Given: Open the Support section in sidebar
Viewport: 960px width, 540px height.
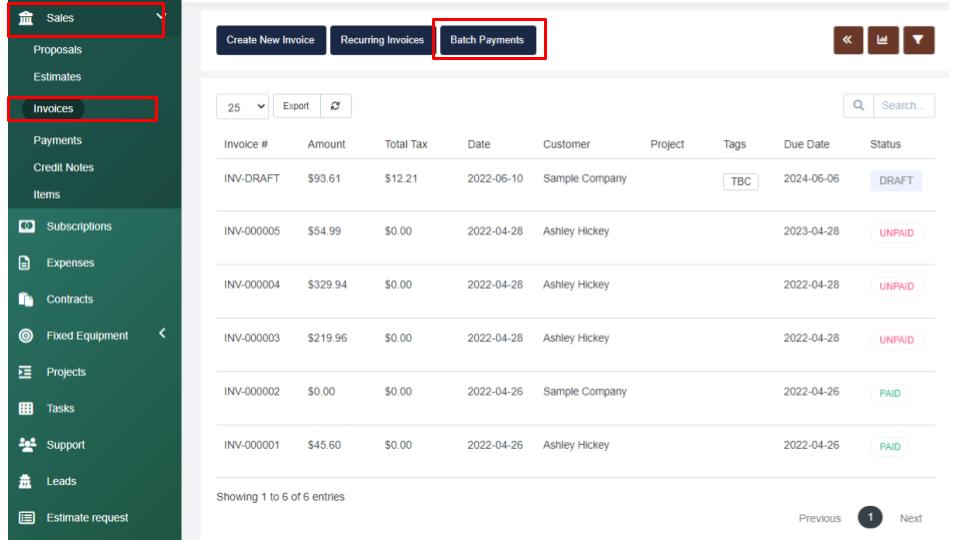Looking at the screenshot, I should [65, 445].
